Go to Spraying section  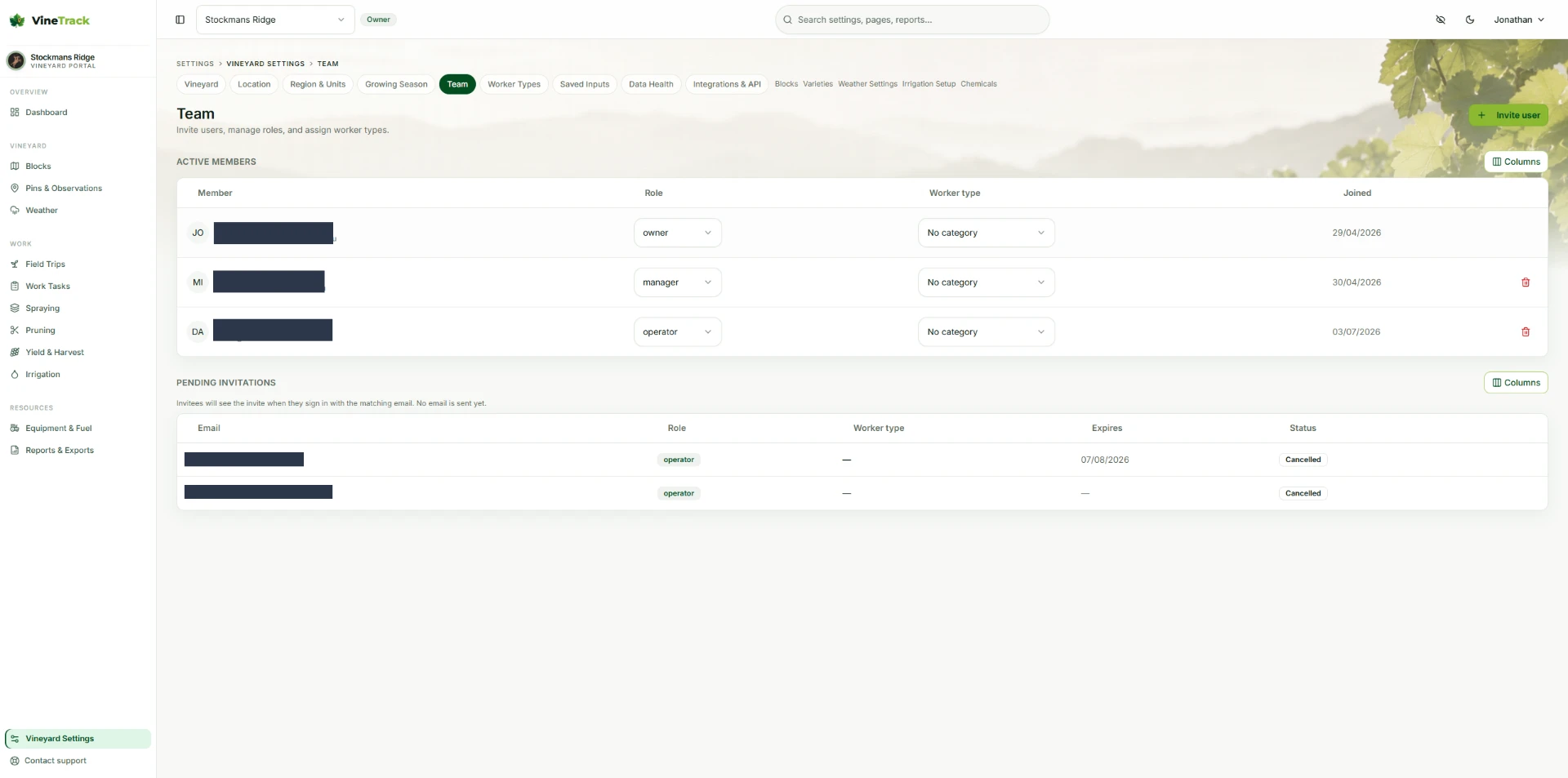click(x=77, y=309)
